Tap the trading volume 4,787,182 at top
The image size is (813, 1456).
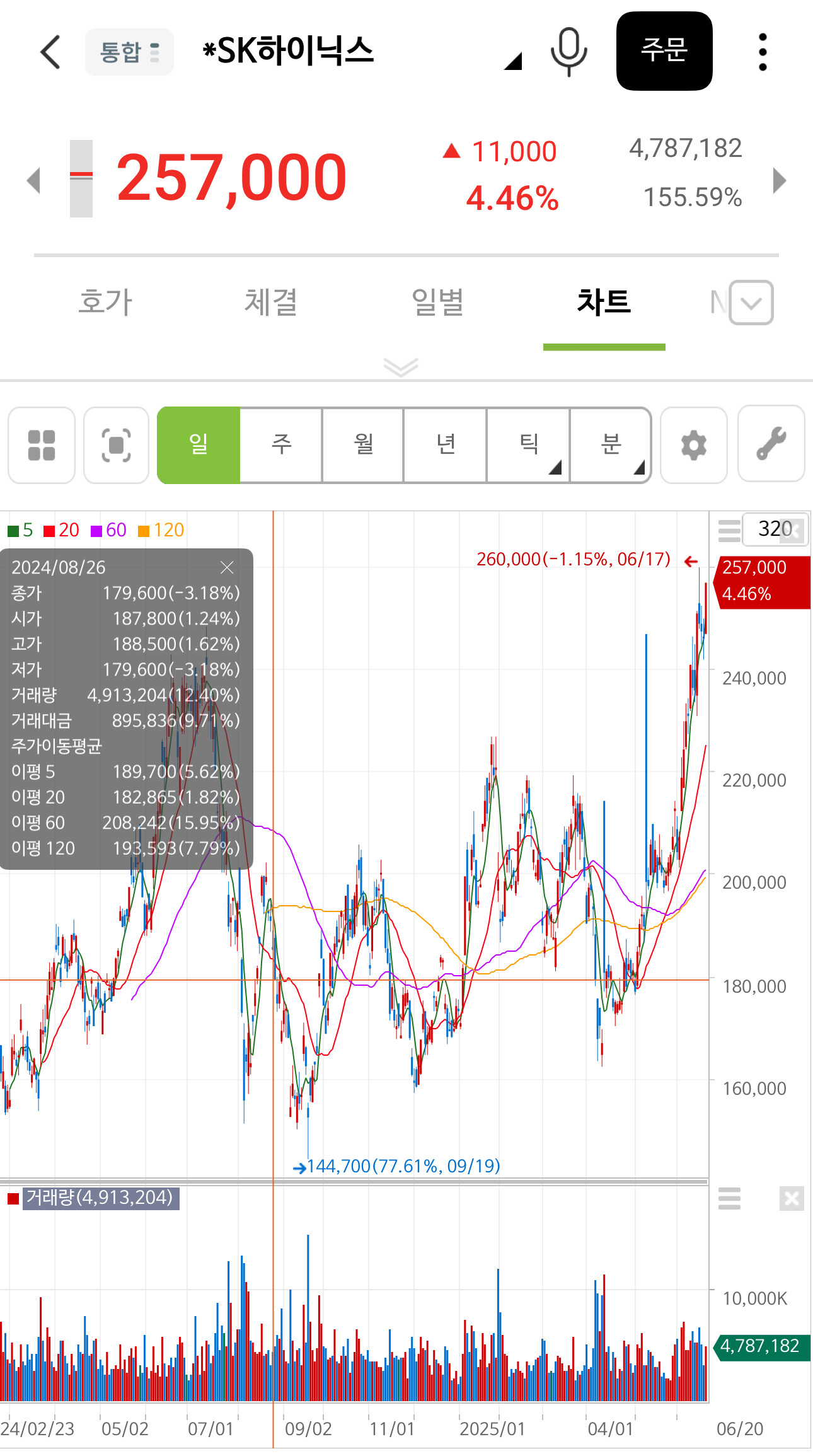[686, 148]
